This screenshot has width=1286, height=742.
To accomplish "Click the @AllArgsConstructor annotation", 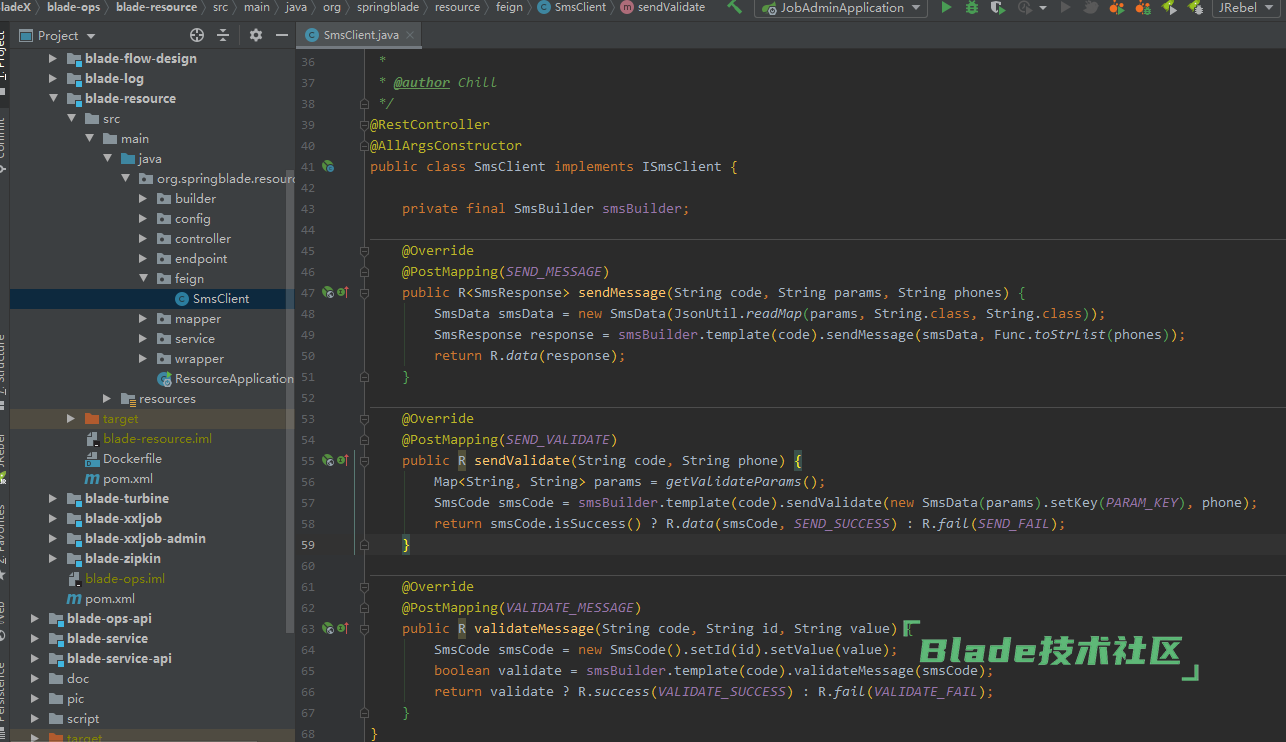I will (x=446, y=146).
